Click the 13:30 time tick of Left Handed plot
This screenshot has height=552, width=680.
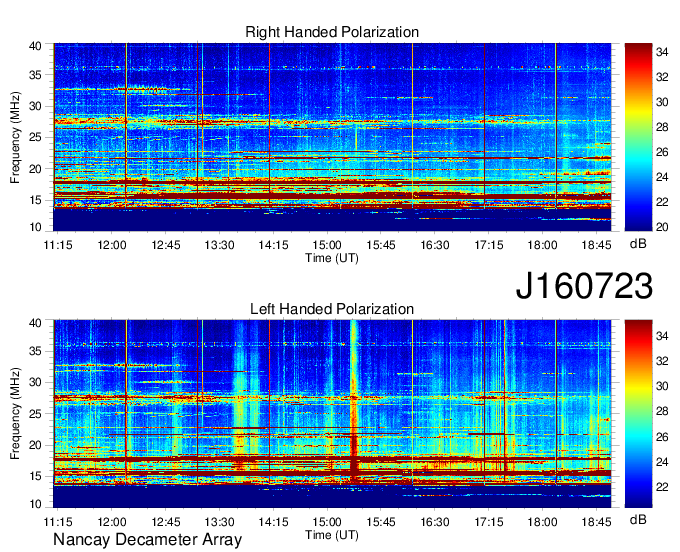219,522
